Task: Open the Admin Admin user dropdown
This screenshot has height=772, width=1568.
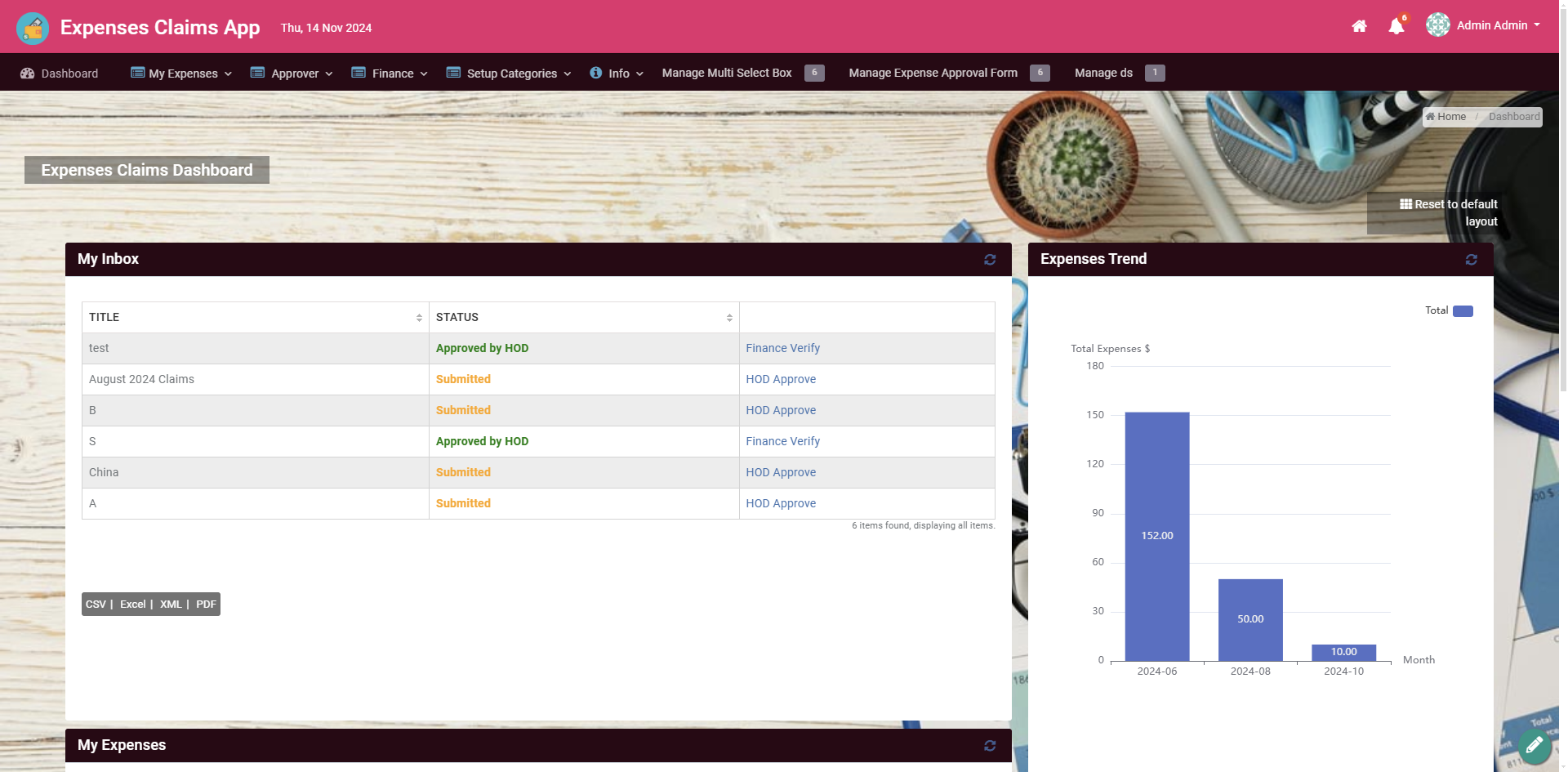Action: coord(1499,25)
